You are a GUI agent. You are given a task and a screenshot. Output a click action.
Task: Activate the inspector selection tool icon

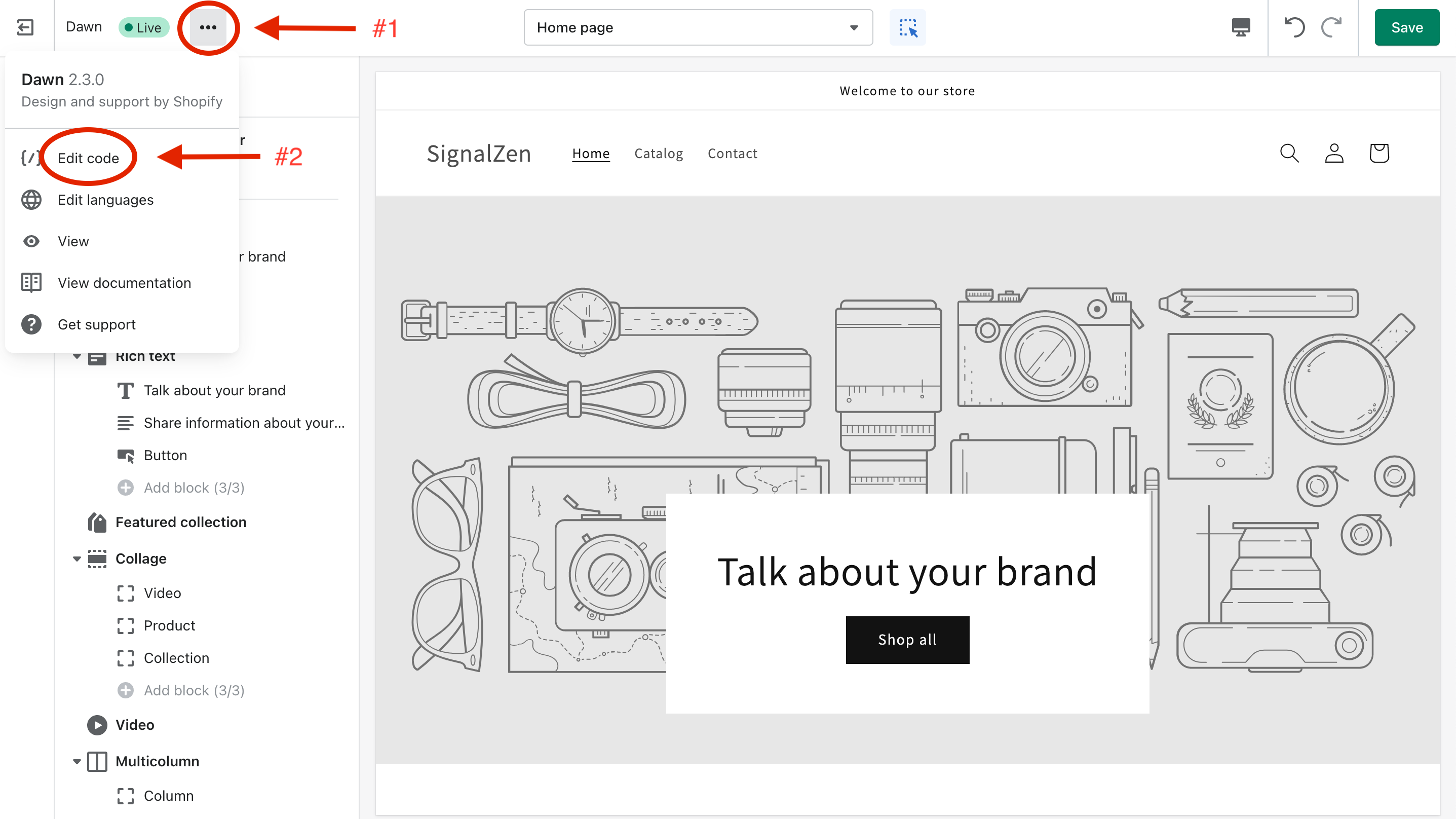coord(907,27)
